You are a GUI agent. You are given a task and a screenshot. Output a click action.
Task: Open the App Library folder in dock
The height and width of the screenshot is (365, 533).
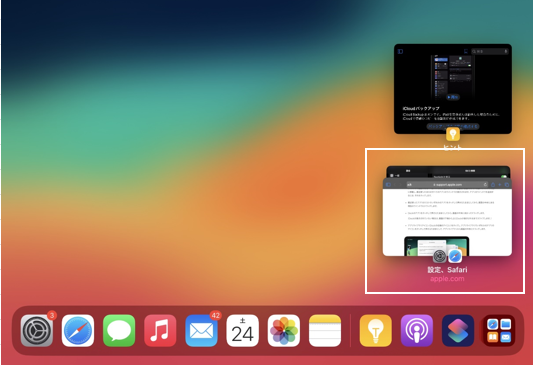point(499,330)
